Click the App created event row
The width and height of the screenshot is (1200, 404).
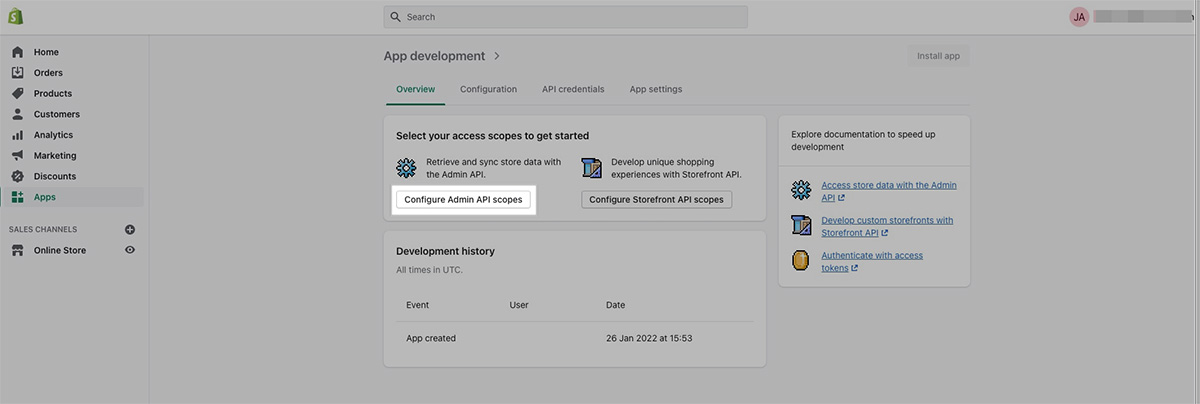coord(575,338)
